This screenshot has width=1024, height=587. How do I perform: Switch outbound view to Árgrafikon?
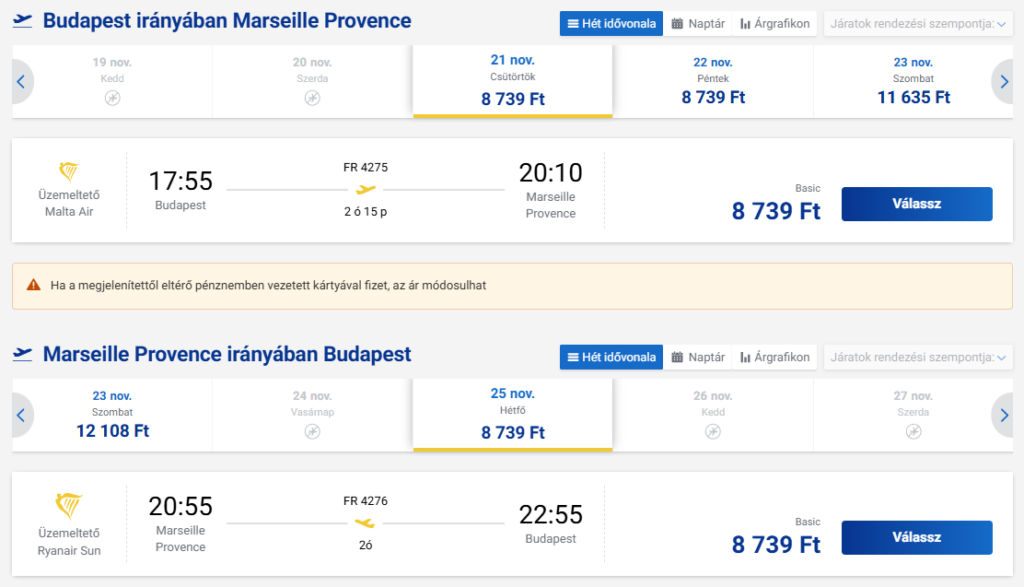775,23
